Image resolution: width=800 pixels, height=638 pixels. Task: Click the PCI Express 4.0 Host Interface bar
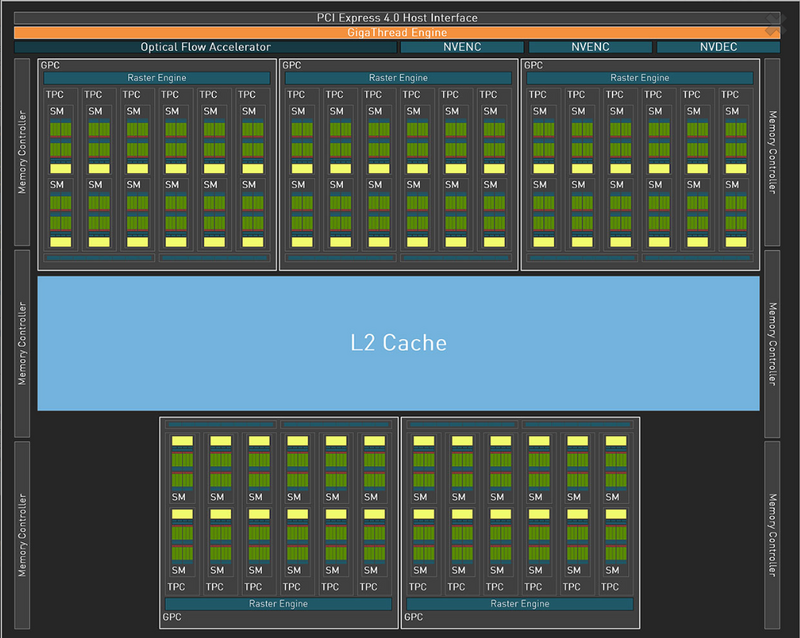coord(397,18)
